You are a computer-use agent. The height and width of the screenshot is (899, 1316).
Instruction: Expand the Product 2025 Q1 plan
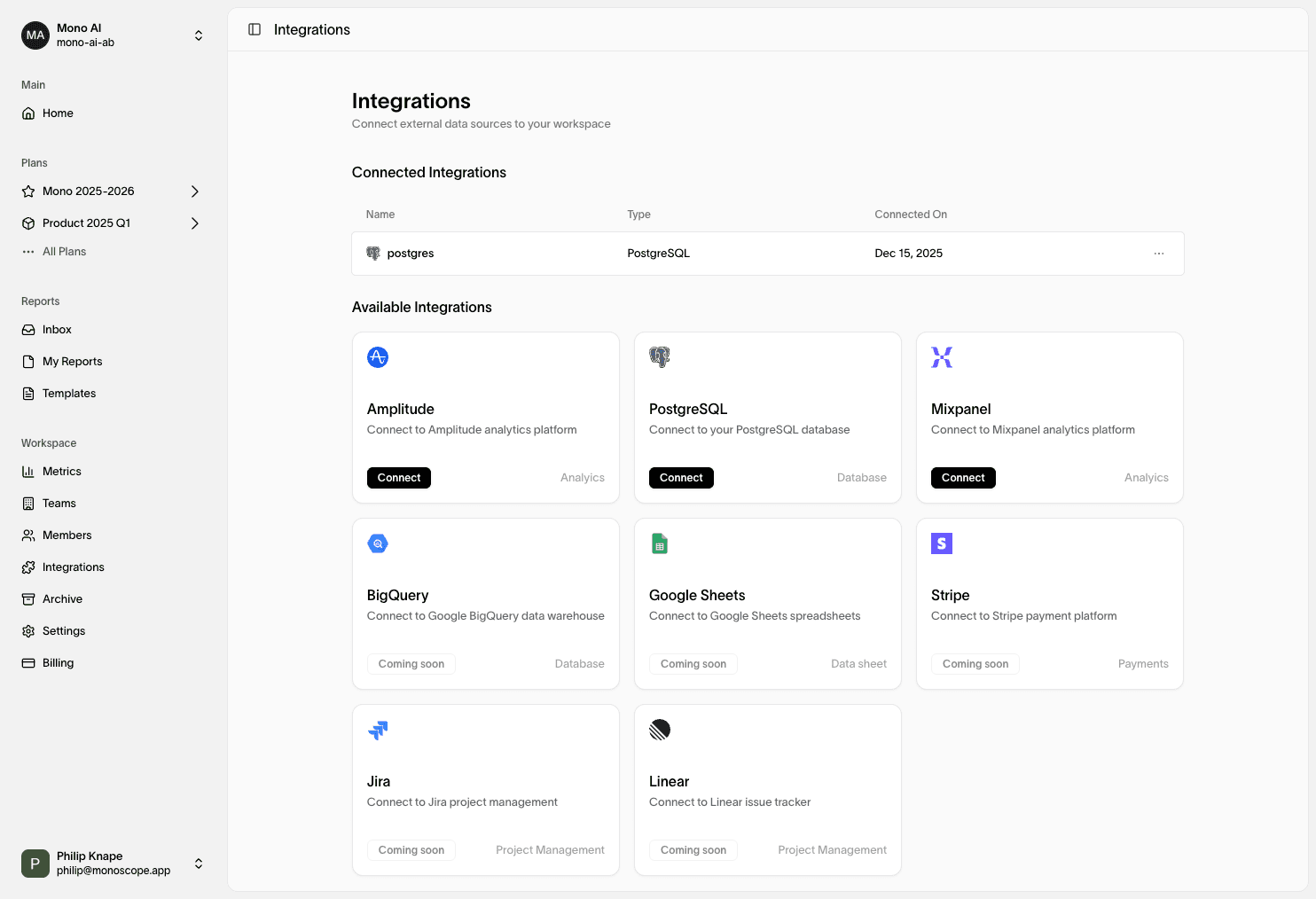coord(195,223)
